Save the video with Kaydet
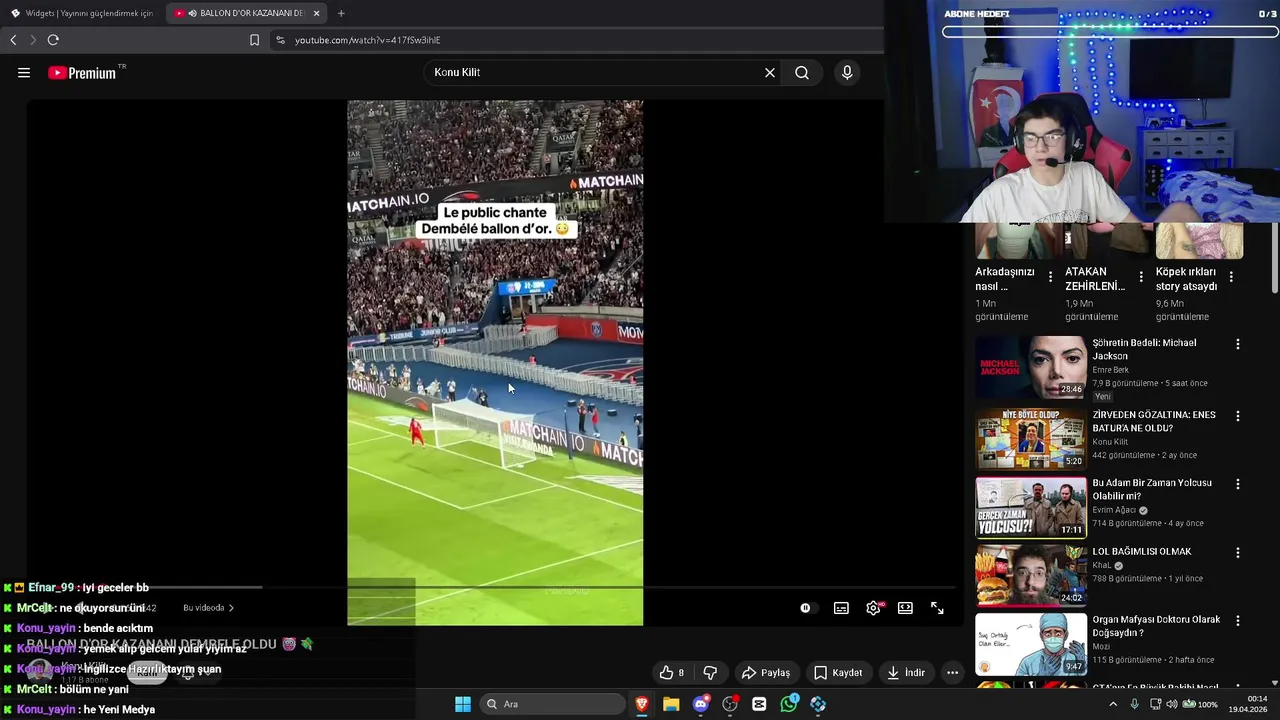1280x720 pixels. (838, 673)
